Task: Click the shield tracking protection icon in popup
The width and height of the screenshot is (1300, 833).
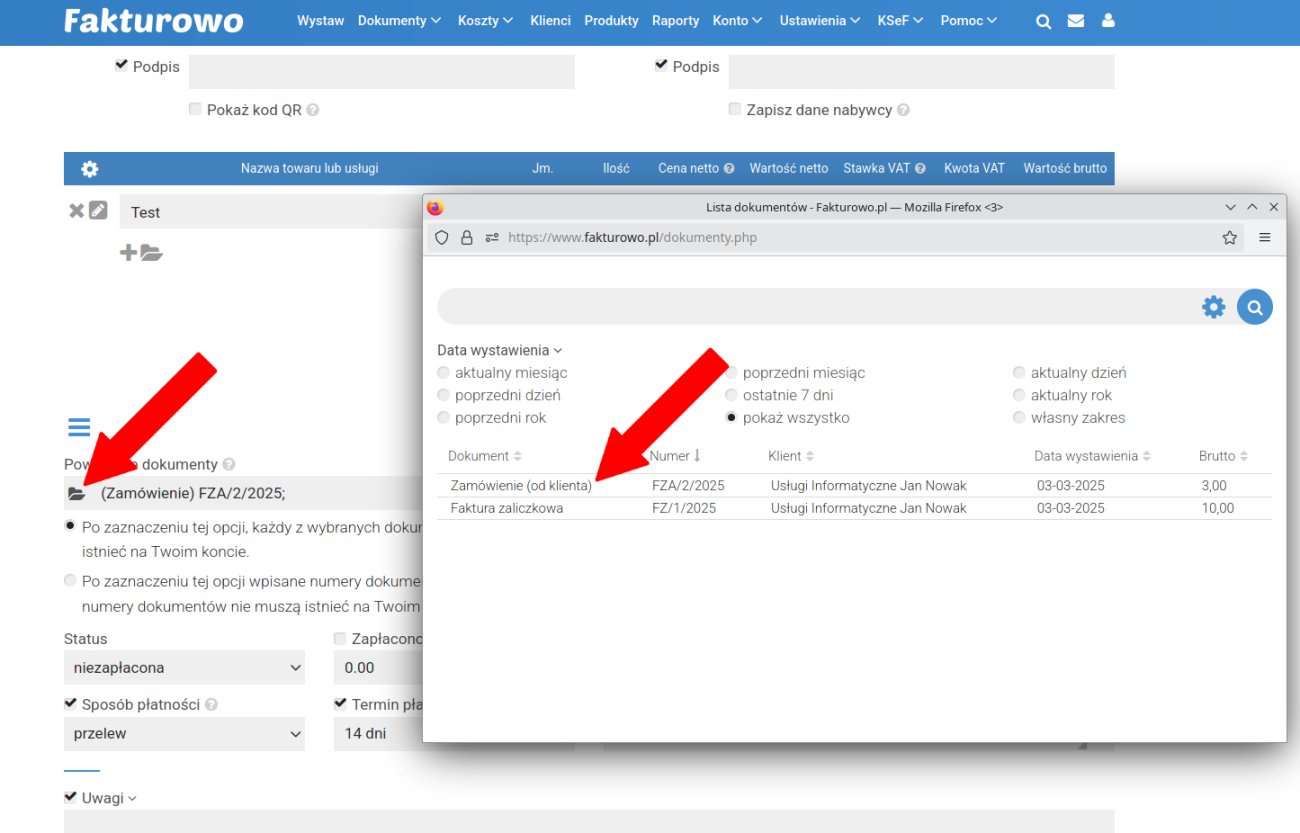Action: [442, 238]
